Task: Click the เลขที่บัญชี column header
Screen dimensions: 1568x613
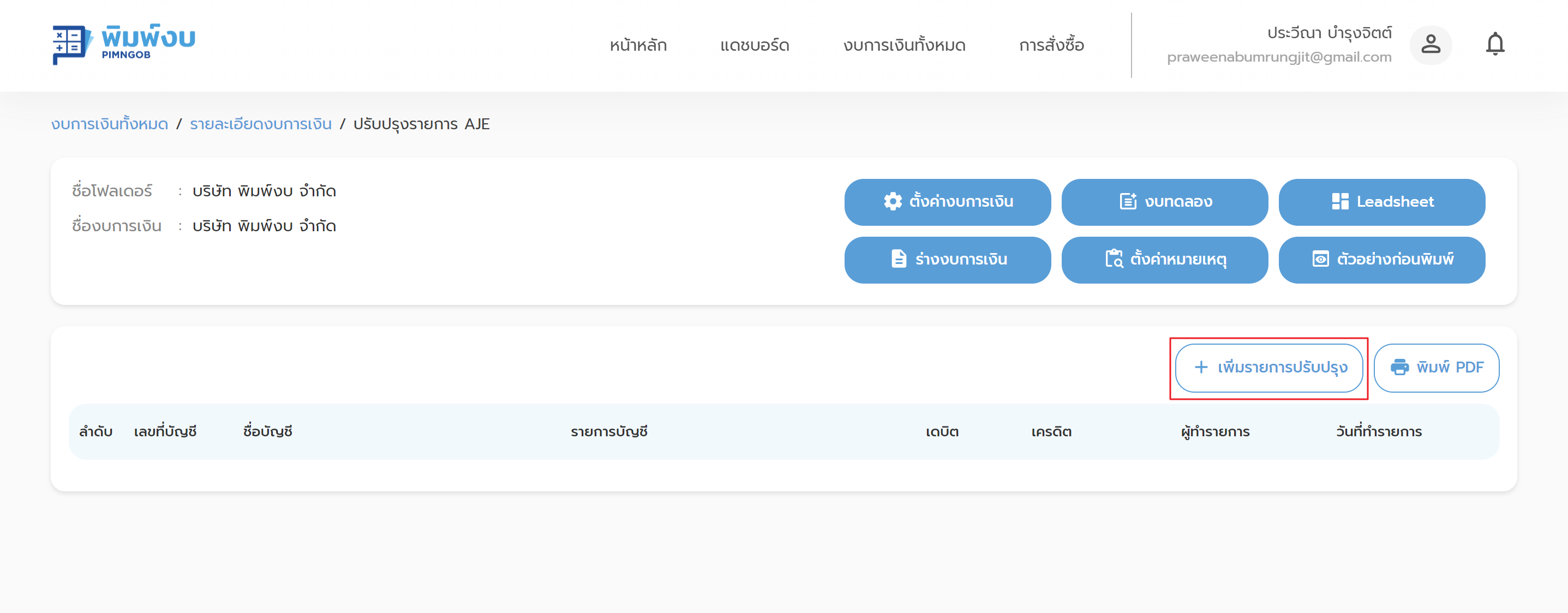Action: (x=165, y=431)
